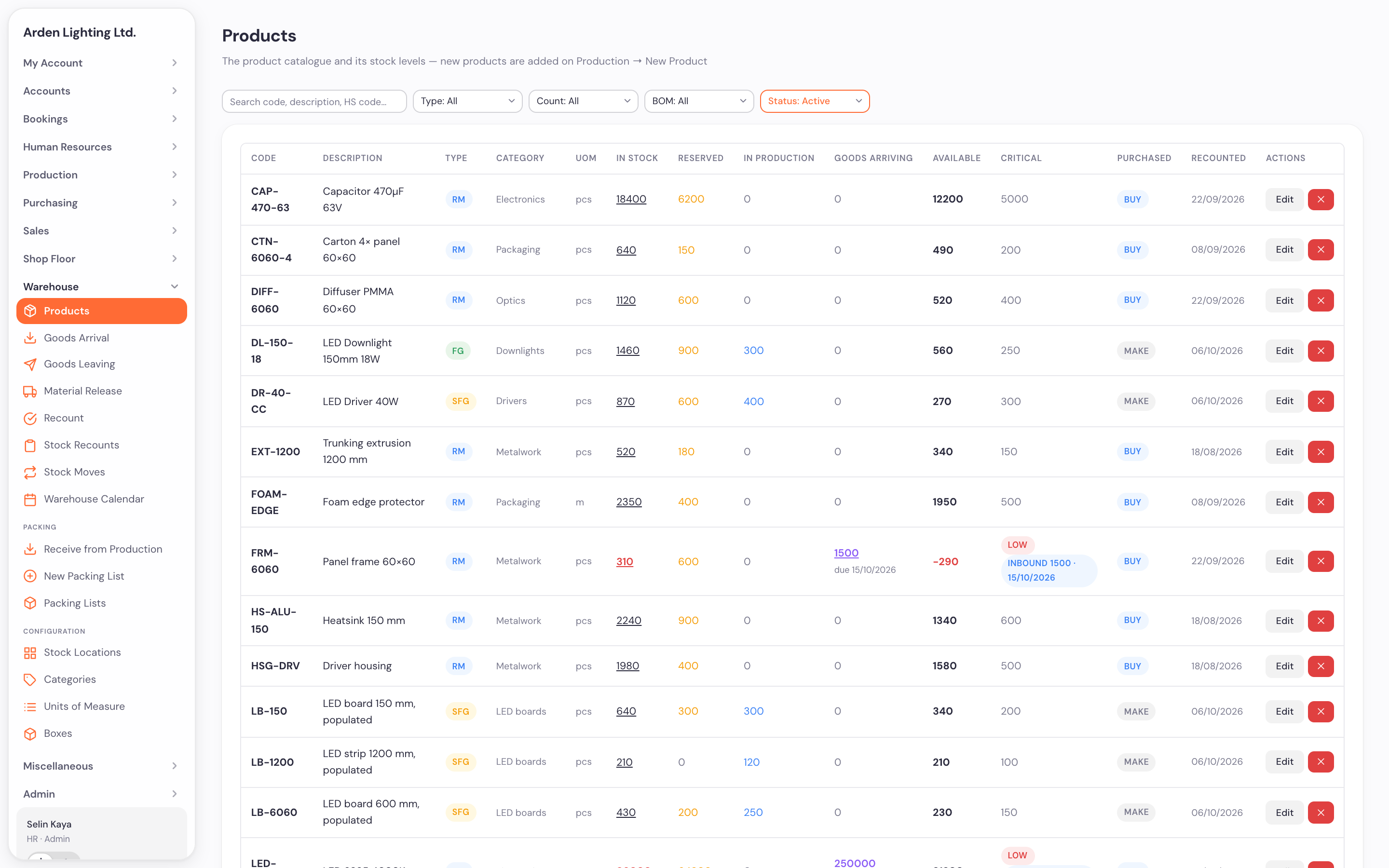
Task: Expand the Purchasing menu section
Action: pyautogui.click(x=101, y=203)
